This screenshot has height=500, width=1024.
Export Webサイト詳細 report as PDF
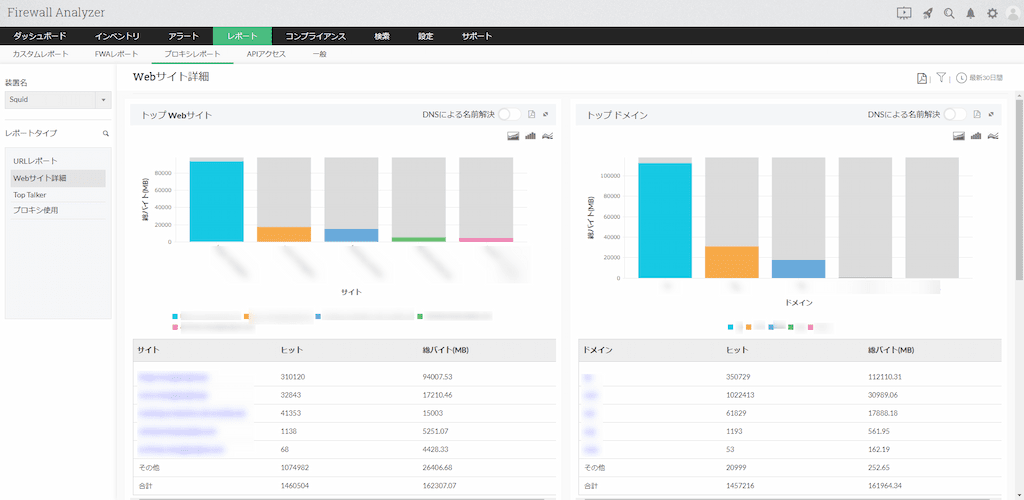(922, 78)
